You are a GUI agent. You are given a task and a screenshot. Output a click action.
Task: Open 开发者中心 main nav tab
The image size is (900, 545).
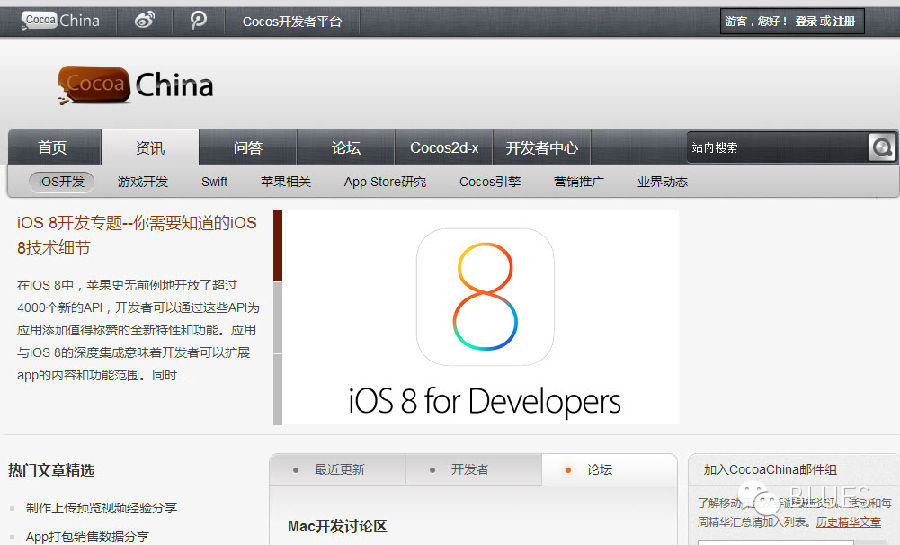pos(542,147)
